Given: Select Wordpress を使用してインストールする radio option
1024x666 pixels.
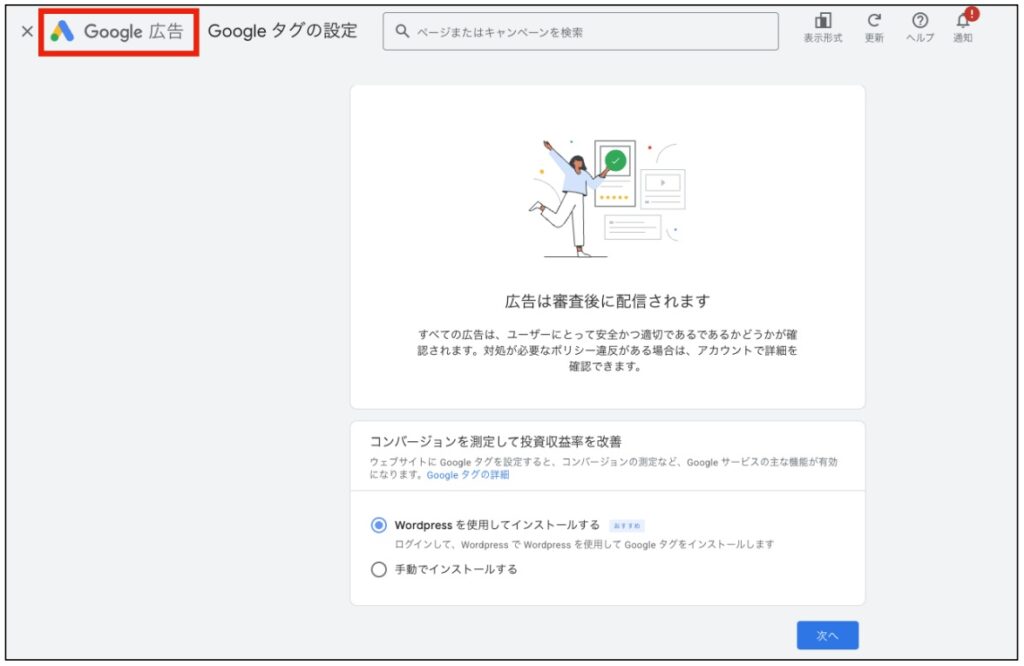Looking at the screenshot, I should [x=378, y=525].
